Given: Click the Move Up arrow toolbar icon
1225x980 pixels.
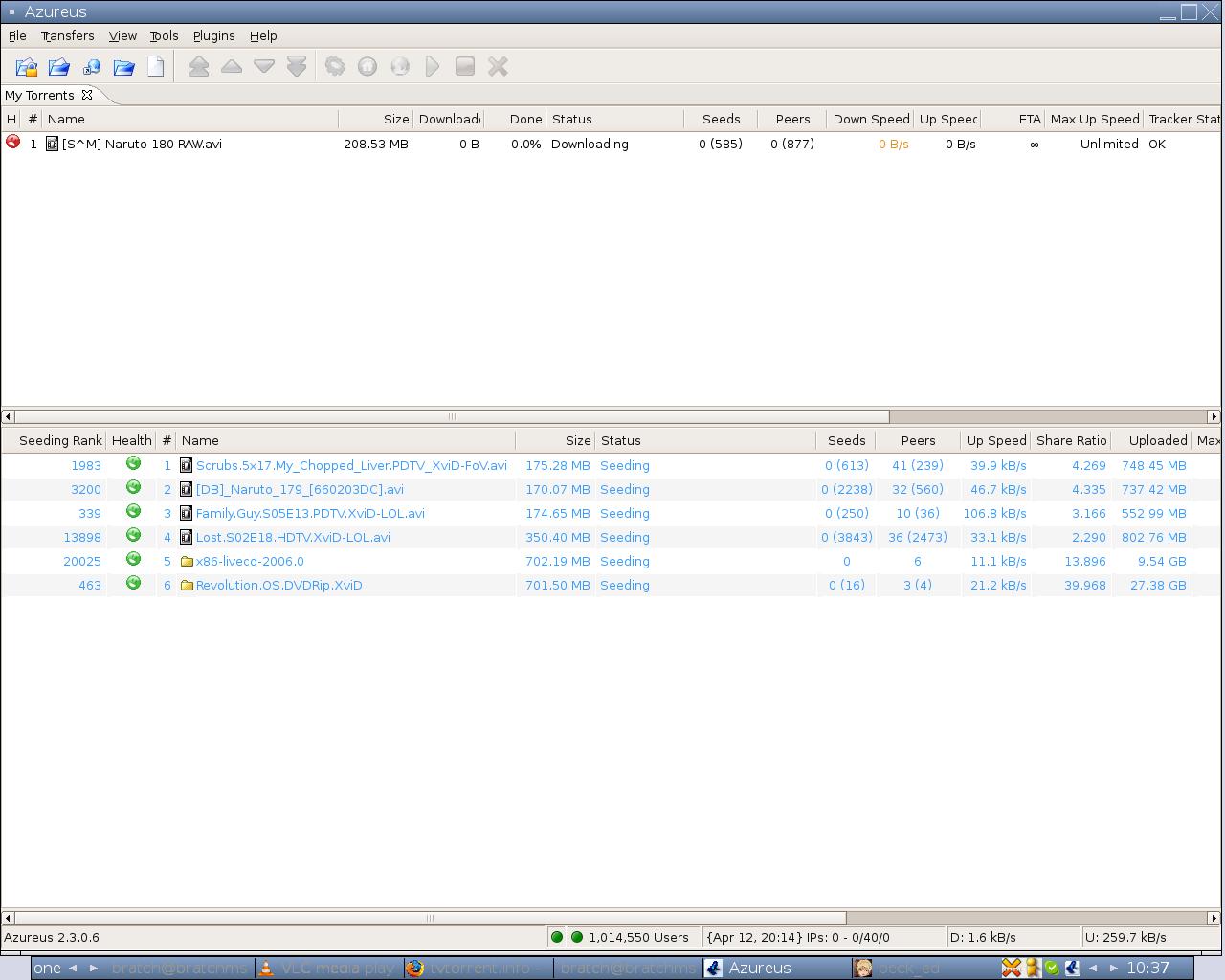Looking at the screenshot, I should [x=232, y=67].
